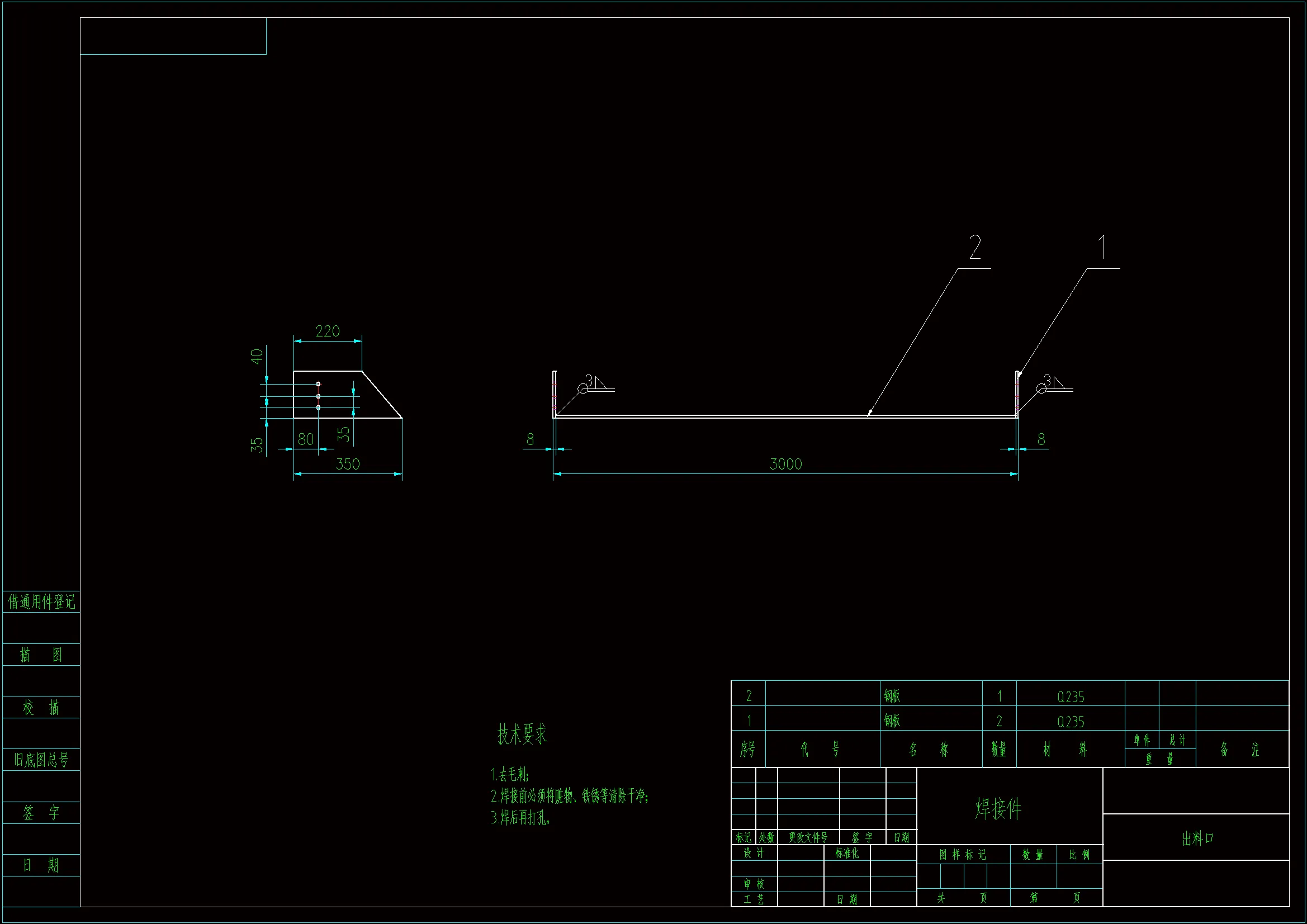This screenshot has height=924, width=1307.
Task: Click the 旧底图总号 sidebar label
Action: point(41,760)
